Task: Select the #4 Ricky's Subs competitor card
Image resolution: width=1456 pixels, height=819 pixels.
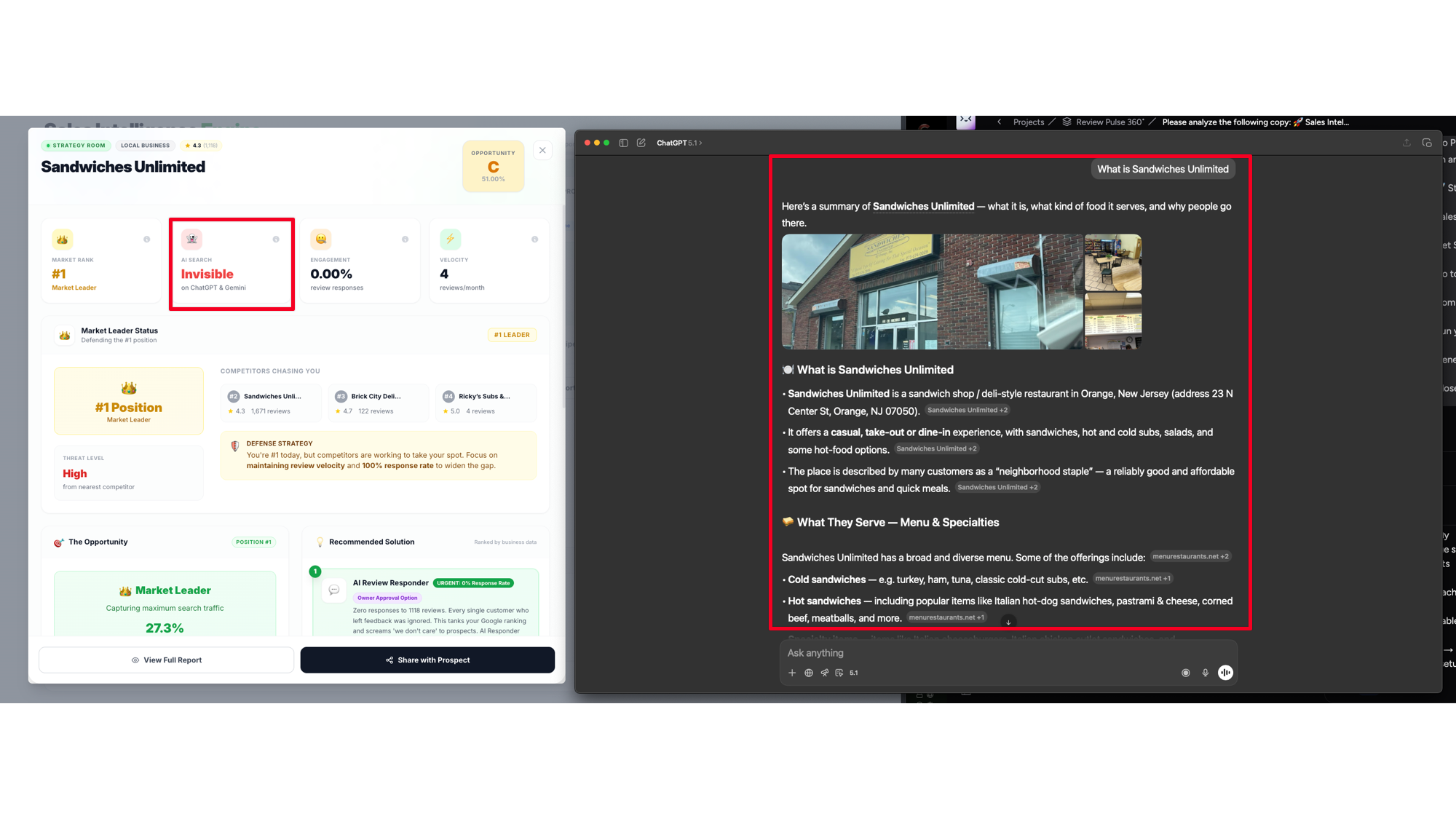Action: (486, 403)
